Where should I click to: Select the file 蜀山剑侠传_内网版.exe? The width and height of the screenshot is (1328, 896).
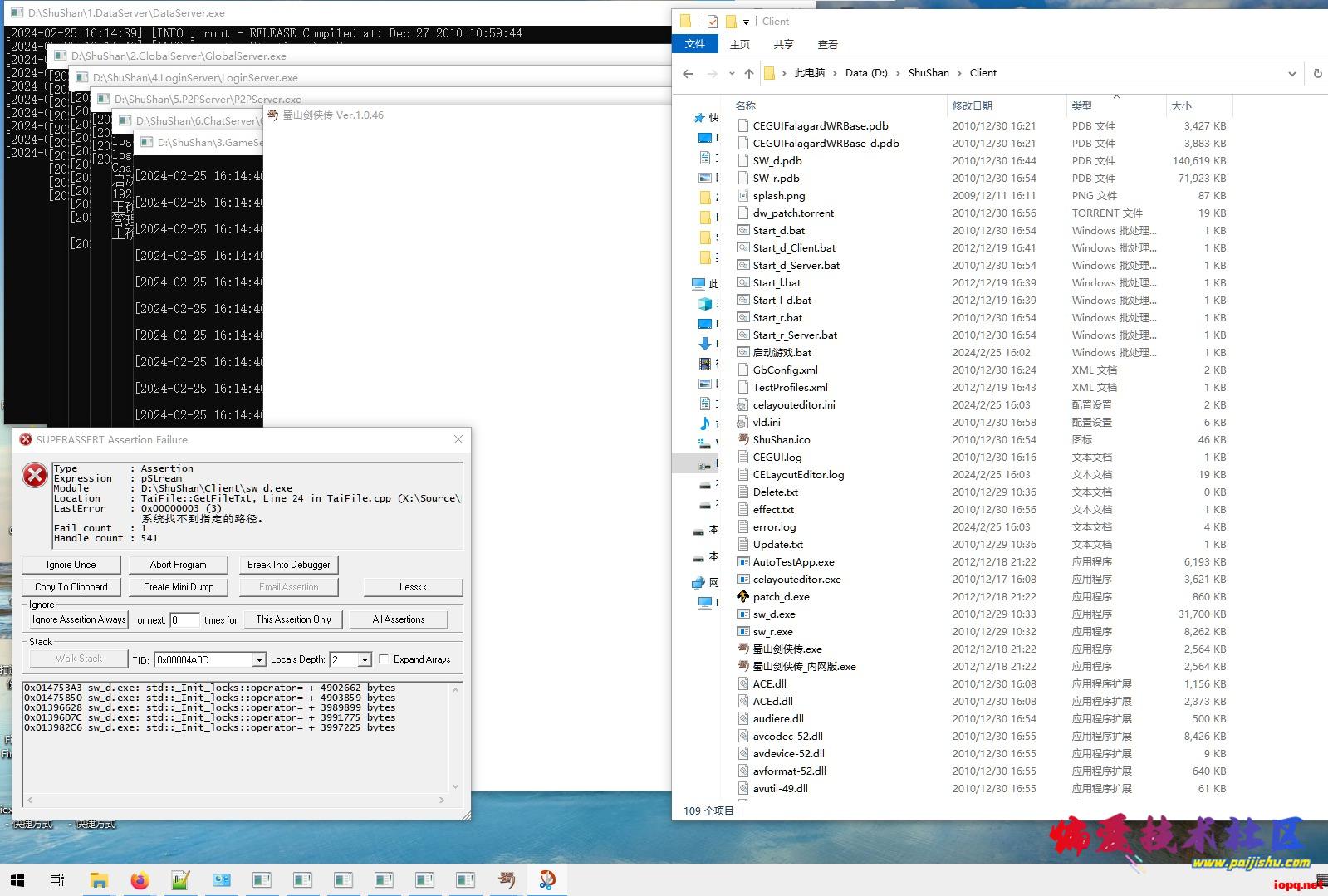[804, 666]
